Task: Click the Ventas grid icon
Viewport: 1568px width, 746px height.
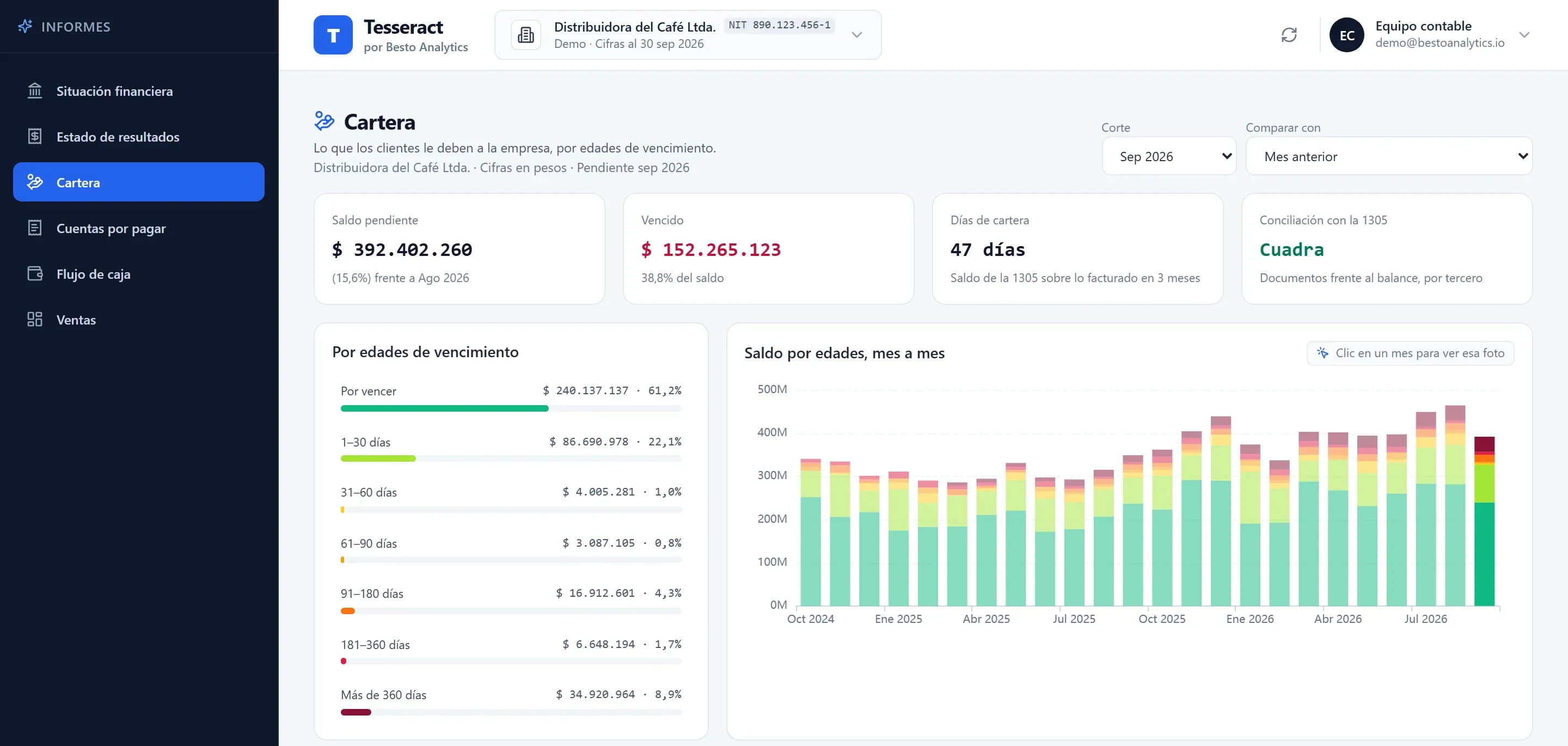Action: [35, 319]
